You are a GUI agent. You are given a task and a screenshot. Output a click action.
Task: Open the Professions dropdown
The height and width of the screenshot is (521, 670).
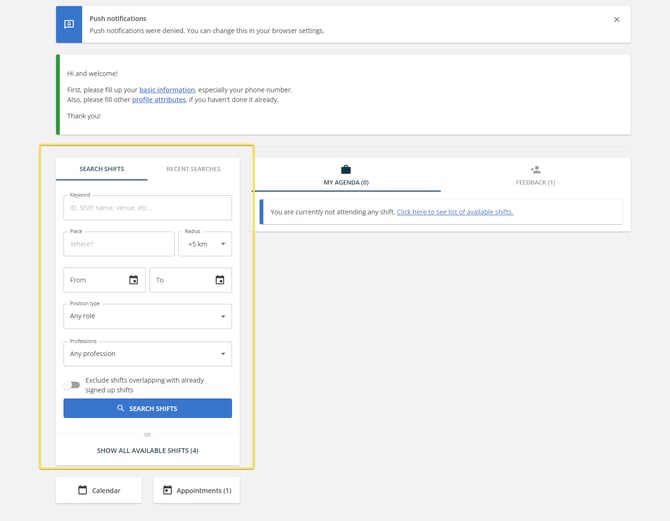pos(148,354)
